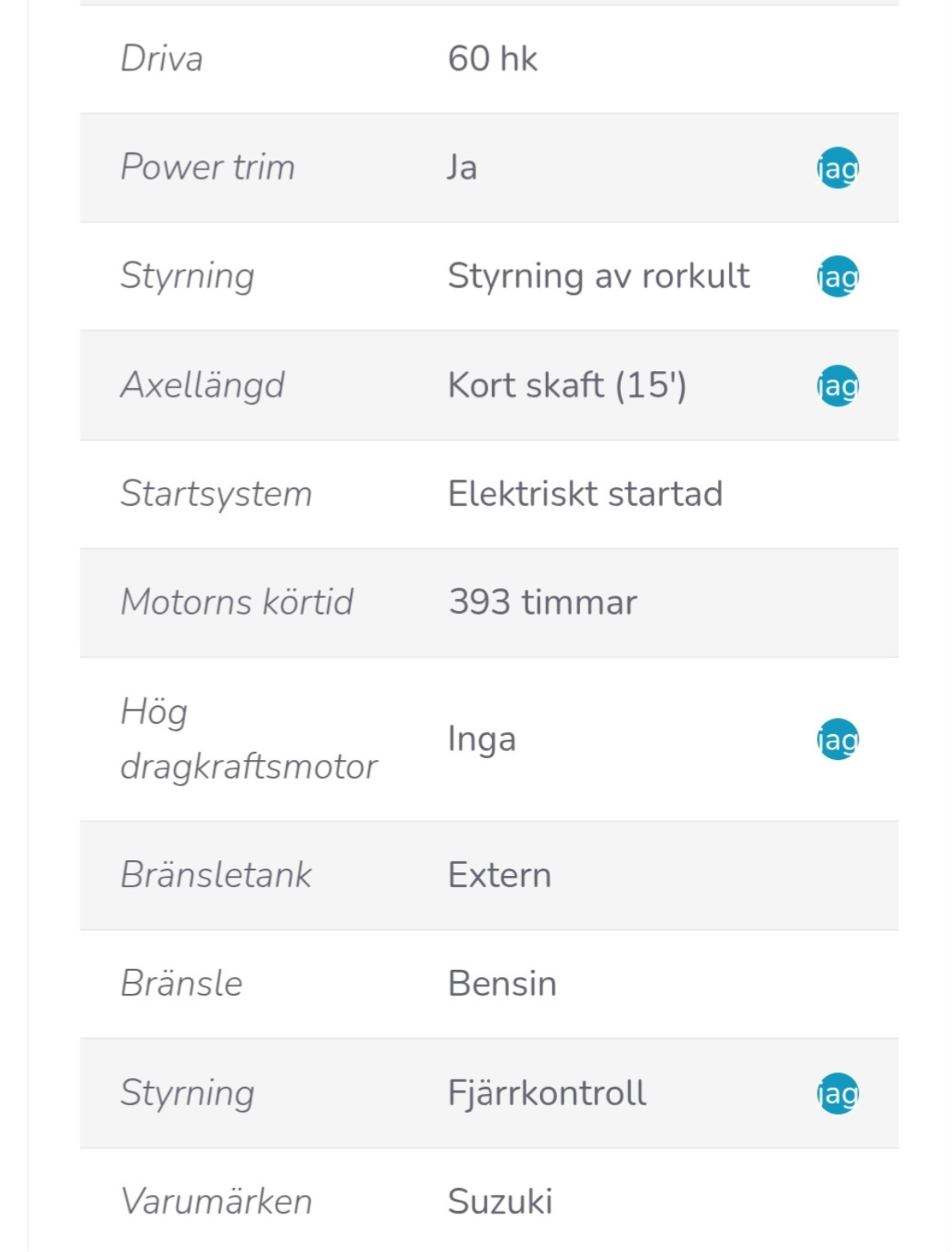Open the info icon for Hög dragkraftsmotor
The width and height of the screenshot is (952, 1252).
837,739
